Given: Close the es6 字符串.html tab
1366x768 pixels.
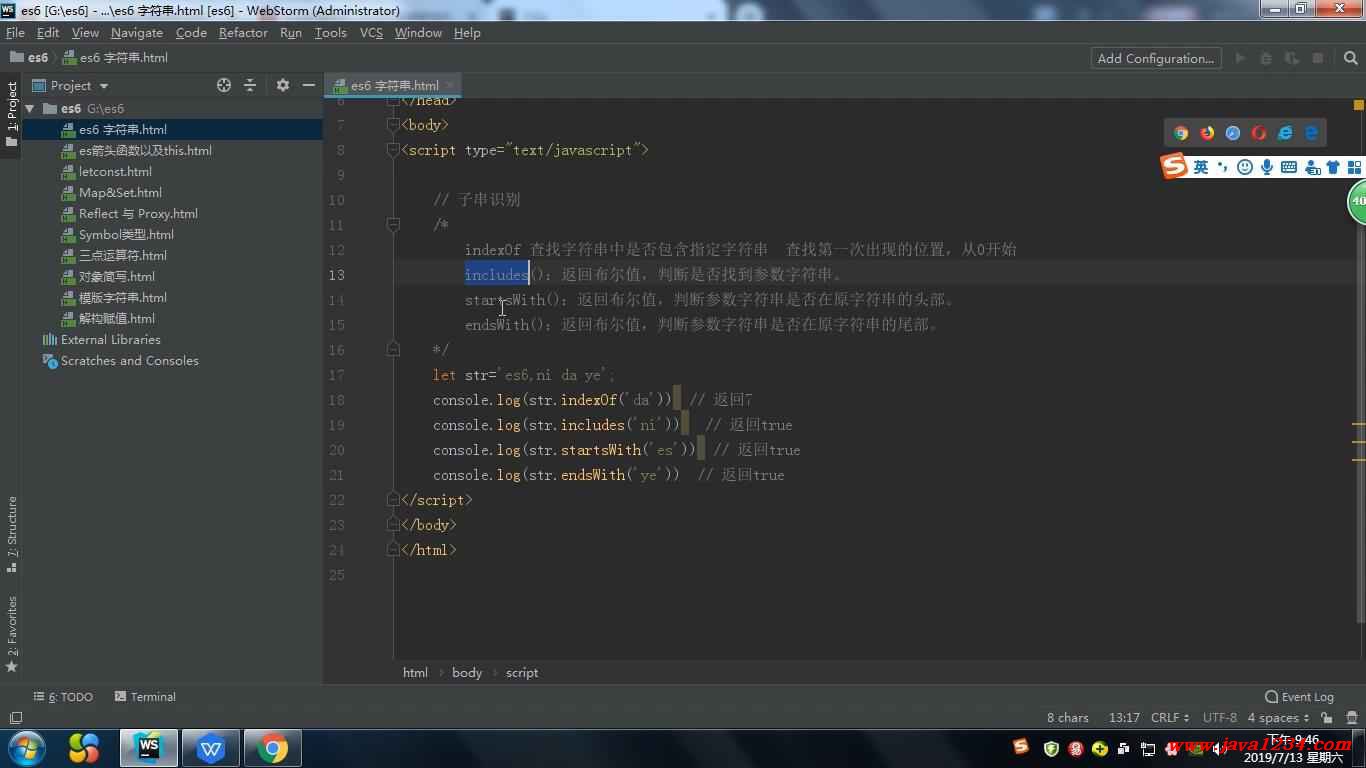Looking at the screenshot, I should click(451, 86).
